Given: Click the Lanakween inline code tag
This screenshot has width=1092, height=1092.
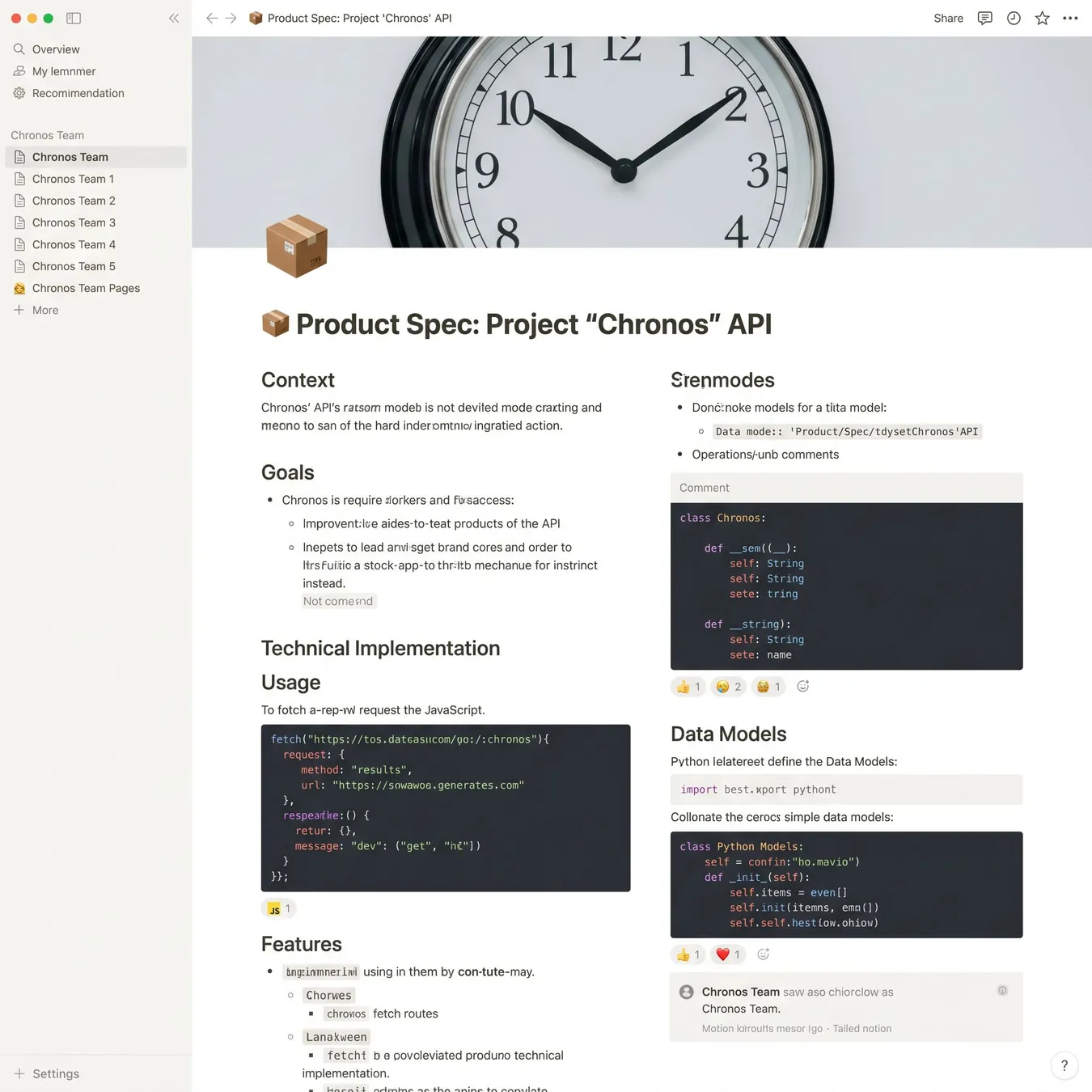Looking at the screenshot, I should [x=336, y=1037].
